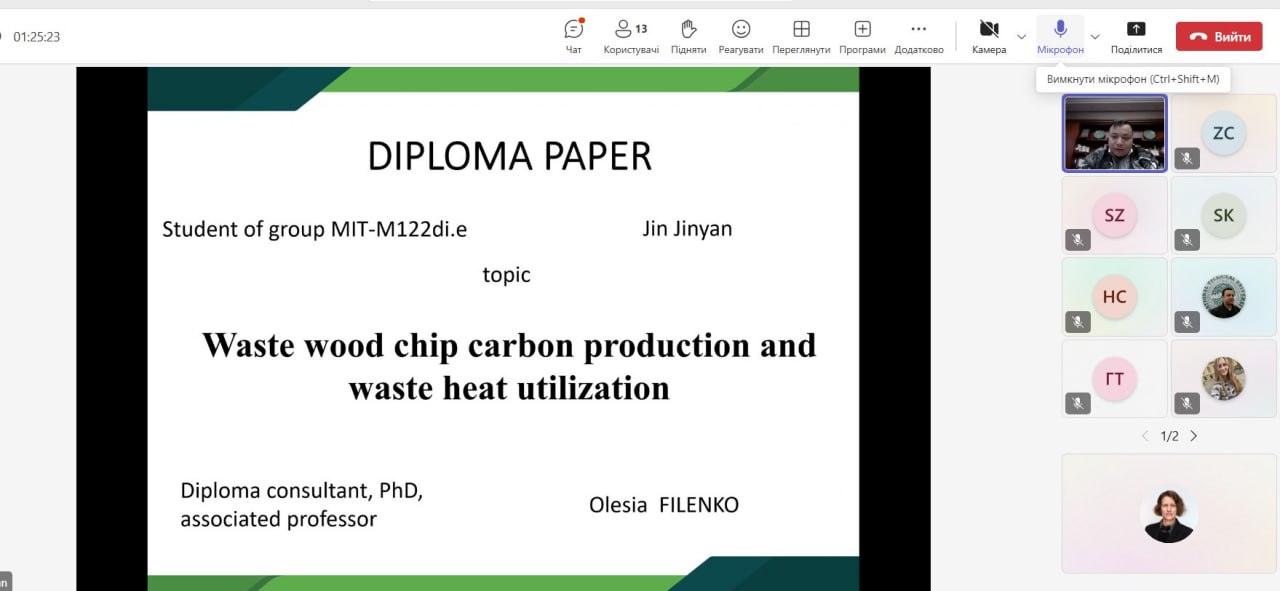Select the SZ participant tile

pyautogui.click(x=1114, y=215)
